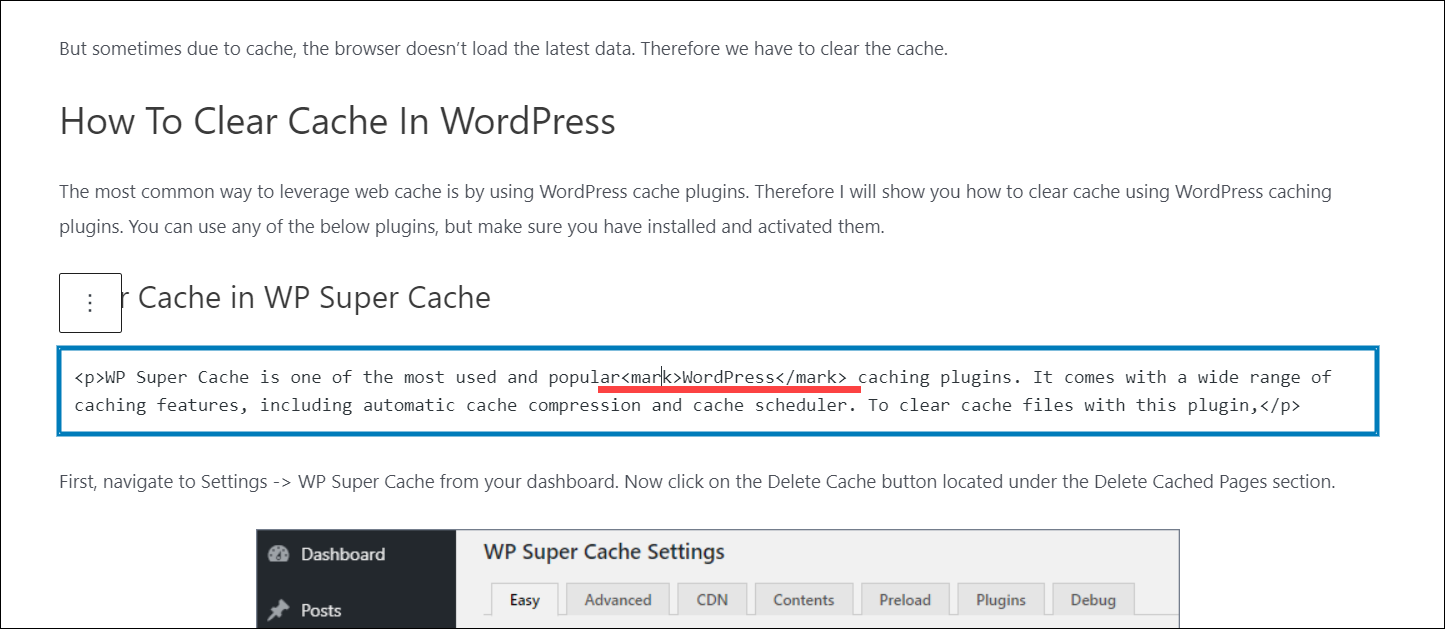Click the 'Cache in WP Super Cache' subheading

[313, 297]
